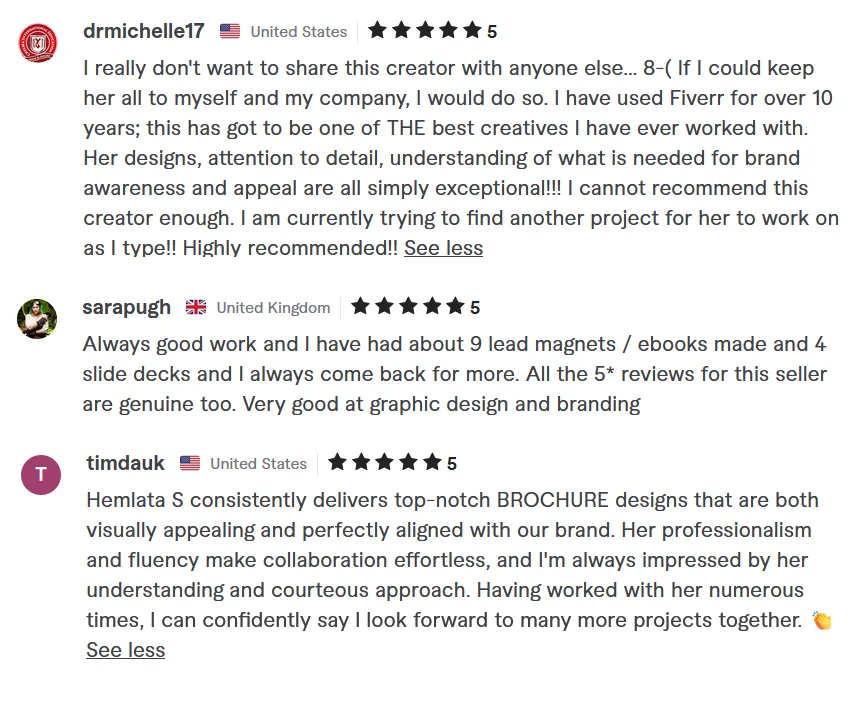Click the clapping hands emoji in timdauk's review

822,621
